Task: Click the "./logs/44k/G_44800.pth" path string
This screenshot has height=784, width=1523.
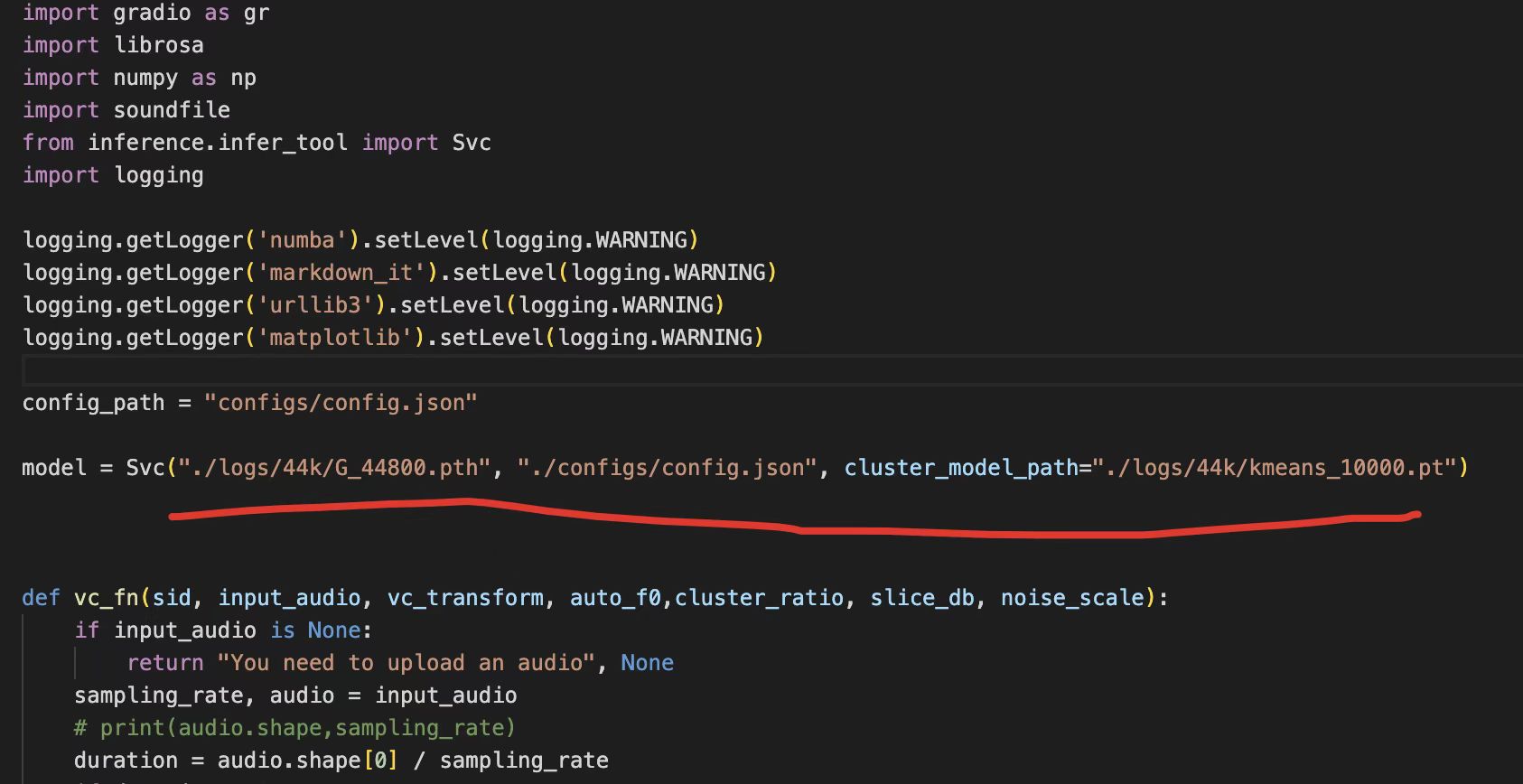Action: (x=334, y=468)
